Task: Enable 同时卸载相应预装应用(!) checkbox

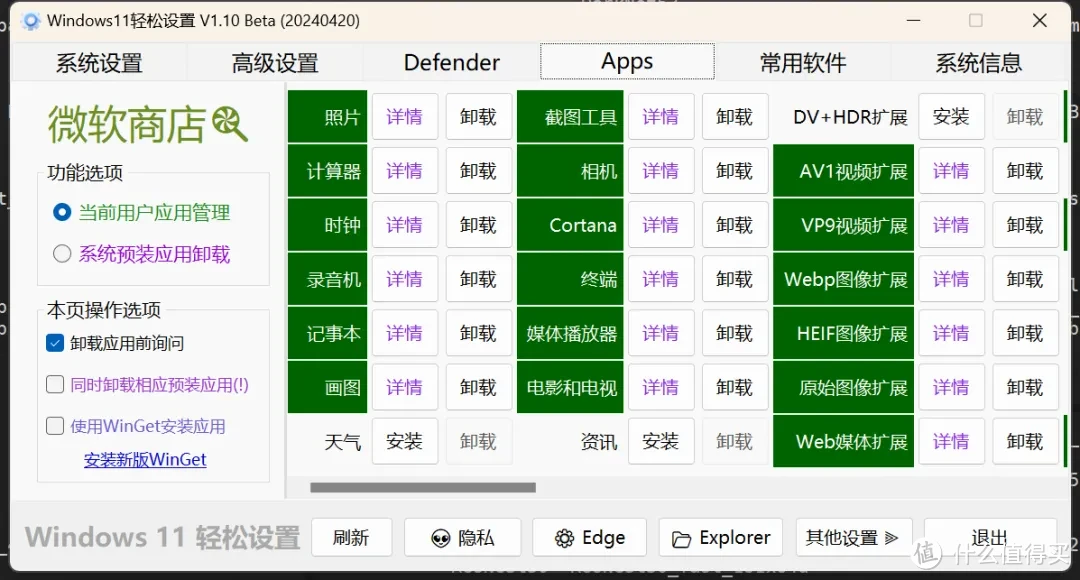Action: click(55, 384)
